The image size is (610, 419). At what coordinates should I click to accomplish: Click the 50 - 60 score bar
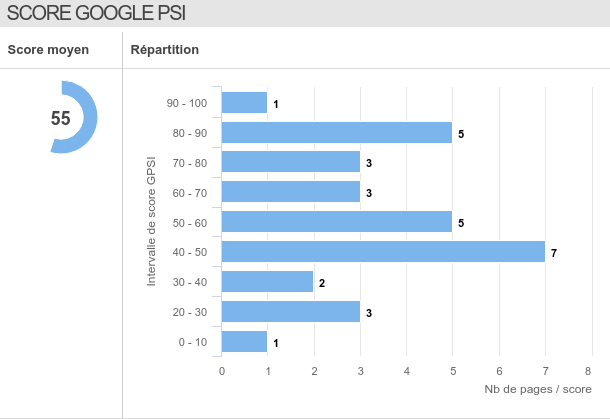(x=336, y=222)
